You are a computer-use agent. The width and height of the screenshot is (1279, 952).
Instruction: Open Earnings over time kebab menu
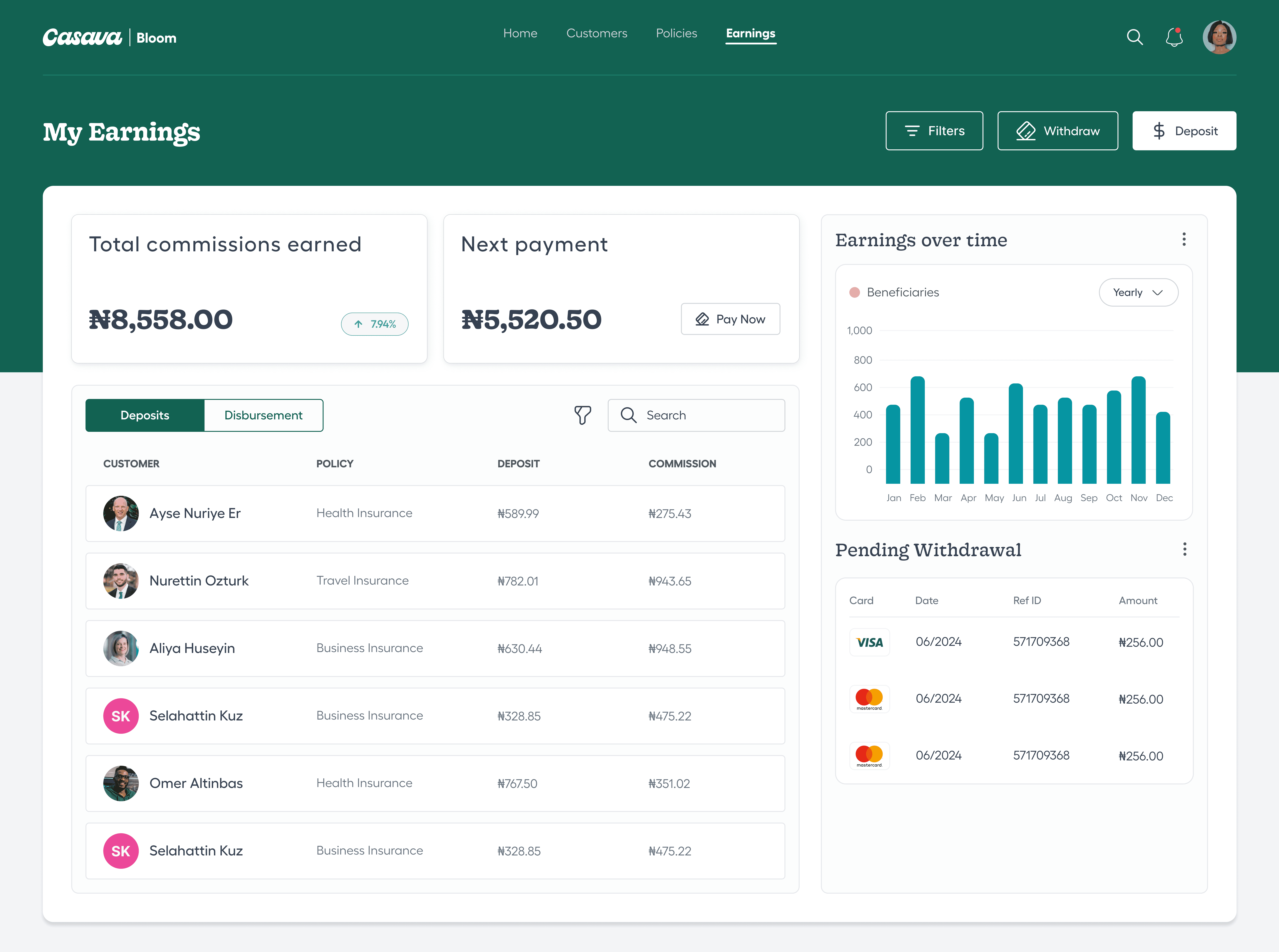point(1184,239)
